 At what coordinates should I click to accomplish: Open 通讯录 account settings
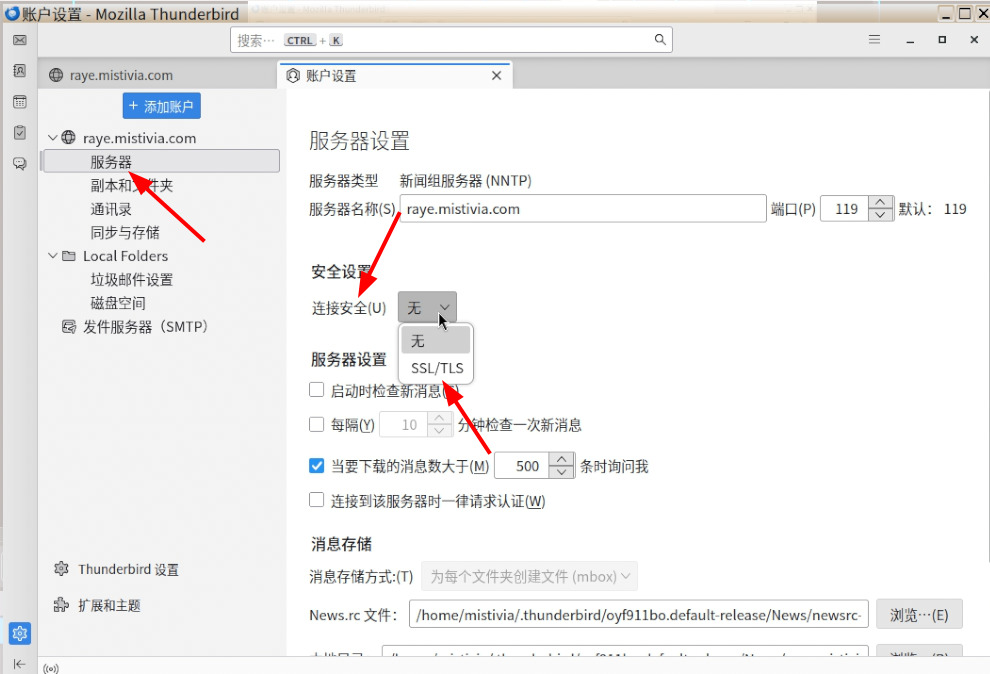click(x=111, y=209)
